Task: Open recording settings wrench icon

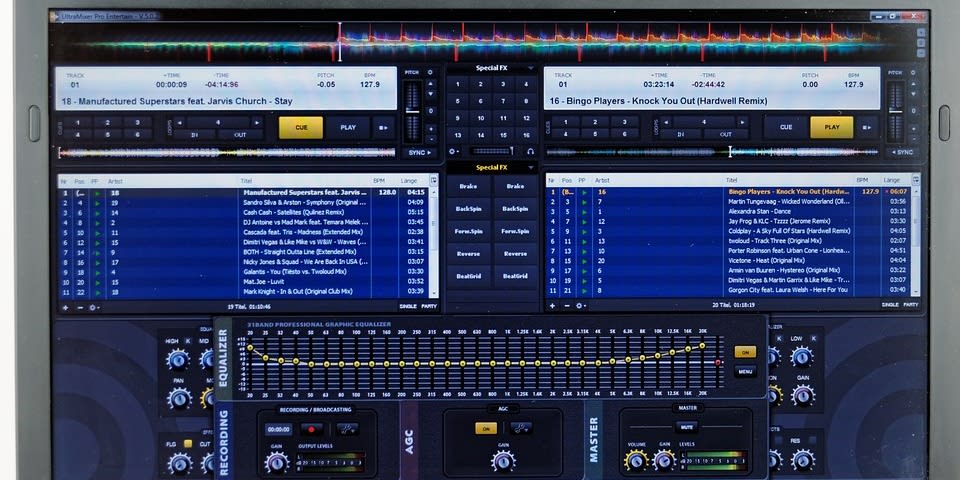Action: (347, 429)
